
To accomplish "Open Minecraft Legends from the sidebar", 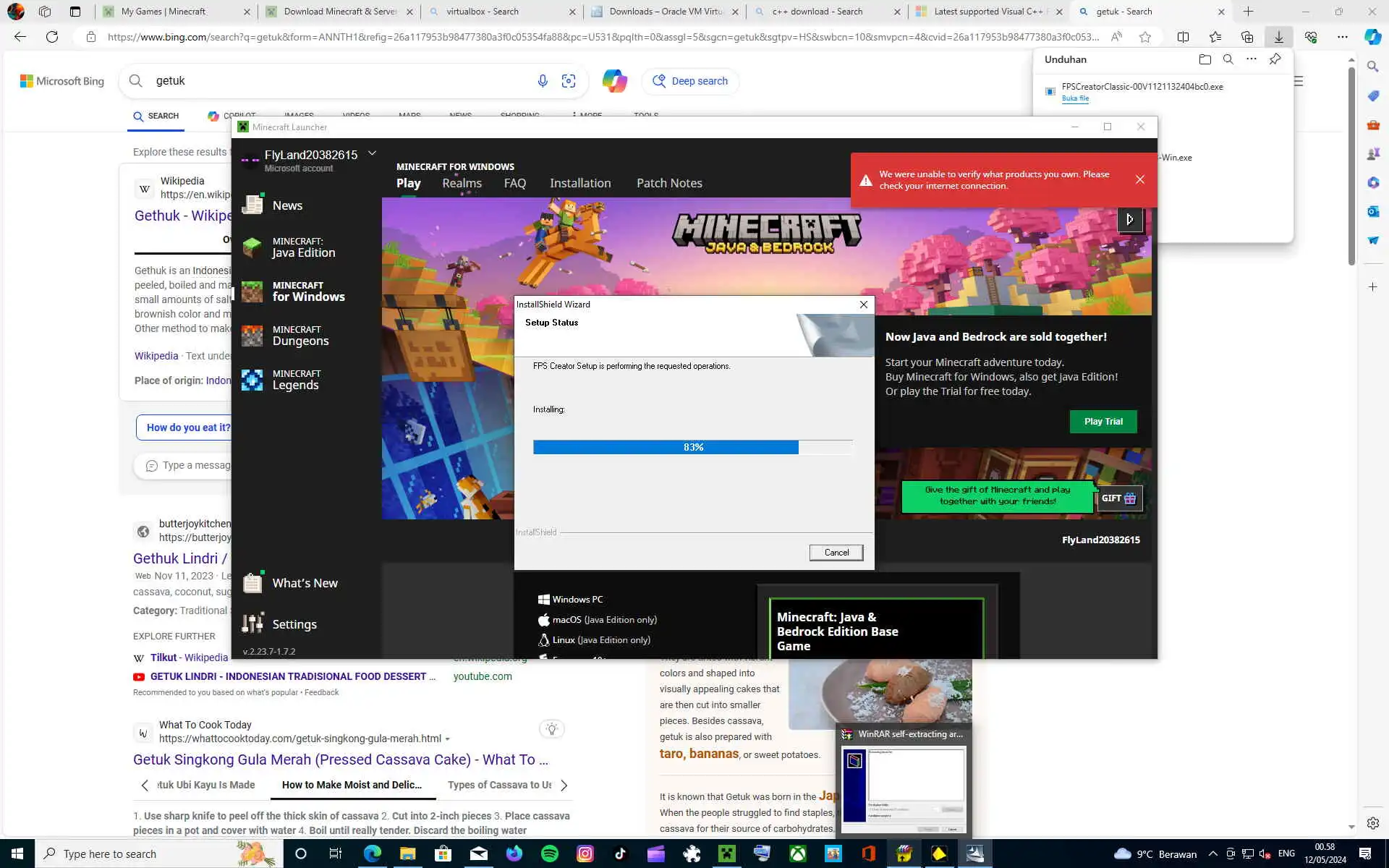I will 295,380.
